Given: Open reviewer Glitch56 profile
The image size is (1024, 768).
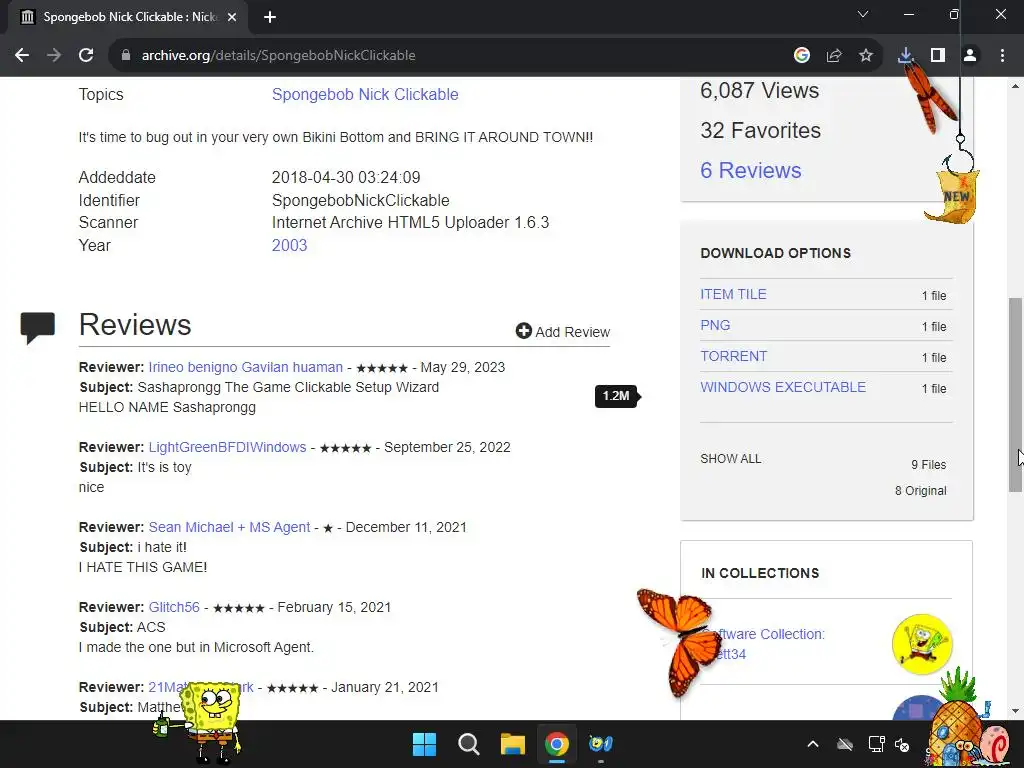Looking at the screenshot, I should [174, 607].
